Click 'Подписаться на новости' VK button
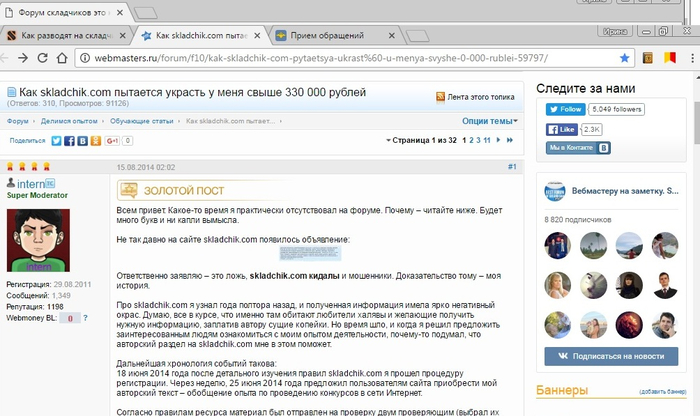 tap(611, 356)
